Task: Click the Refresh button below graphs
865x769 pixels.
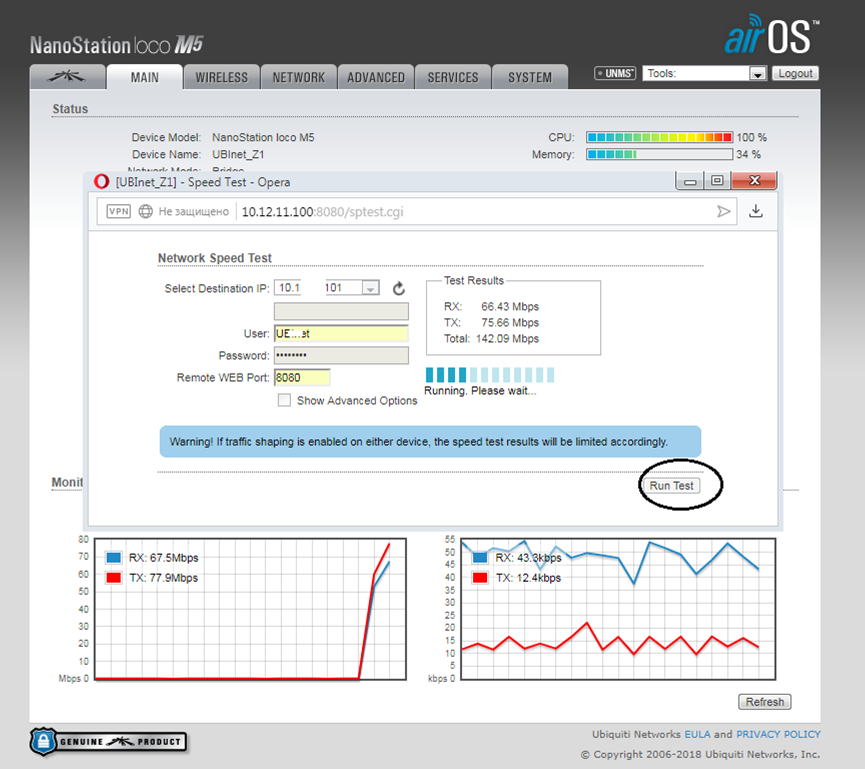Action: tap(764, 702)
